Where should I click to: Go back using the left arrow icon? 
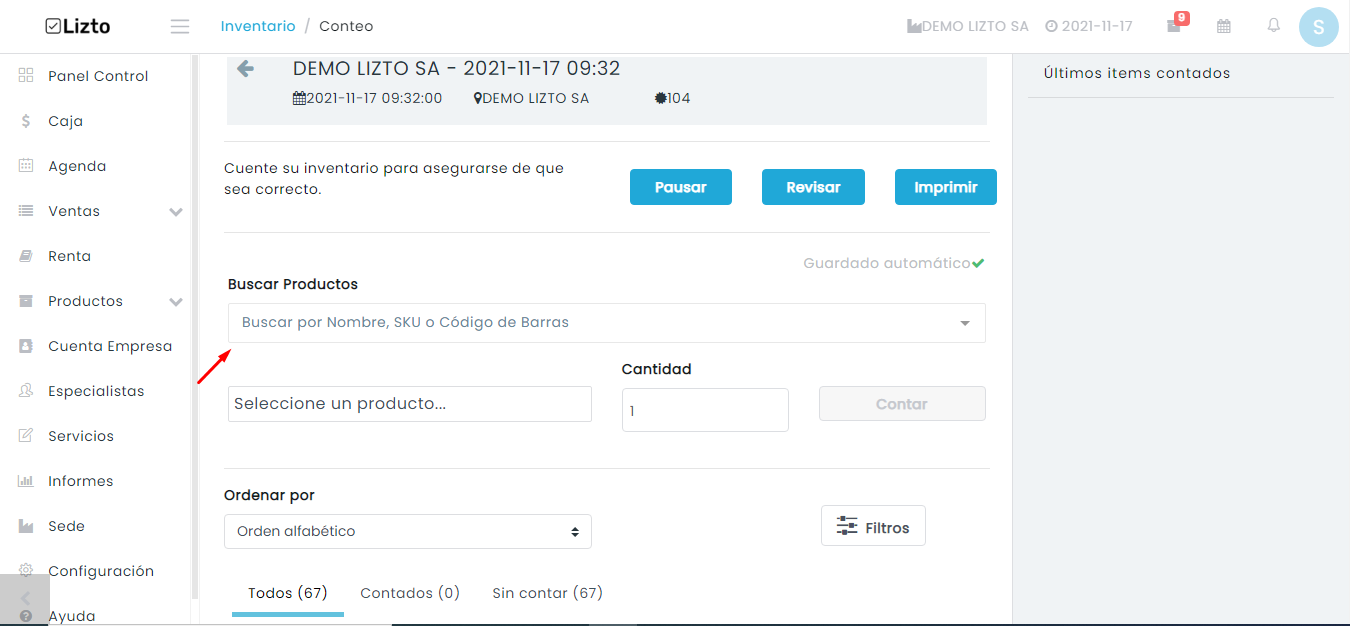[245, 69]
